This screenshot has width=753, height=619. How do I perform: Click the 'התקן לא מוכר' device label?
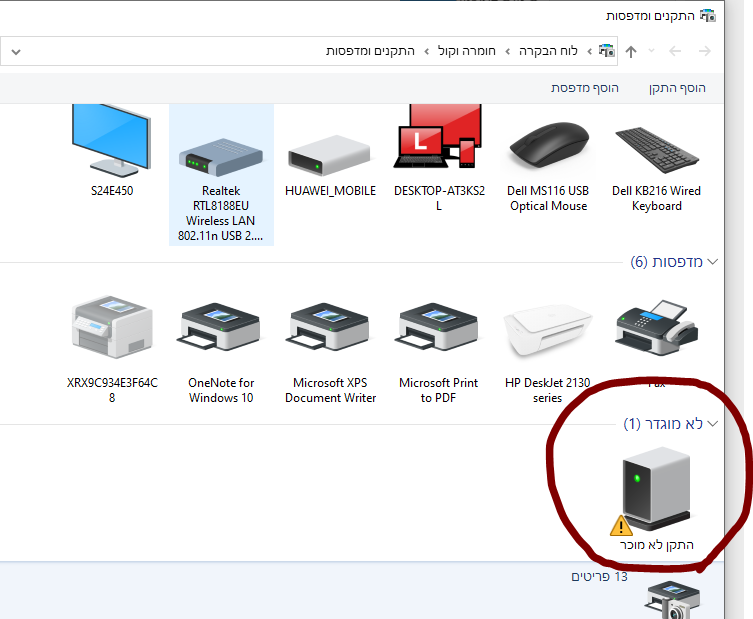tap(656, 545)
